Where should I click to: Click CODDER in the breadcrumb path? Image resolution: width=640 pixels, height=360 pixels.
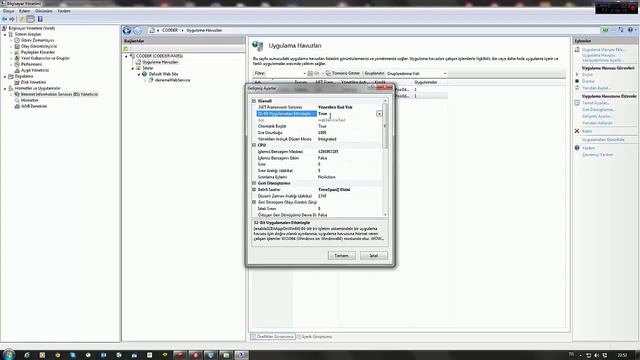[x=170, y=30]
